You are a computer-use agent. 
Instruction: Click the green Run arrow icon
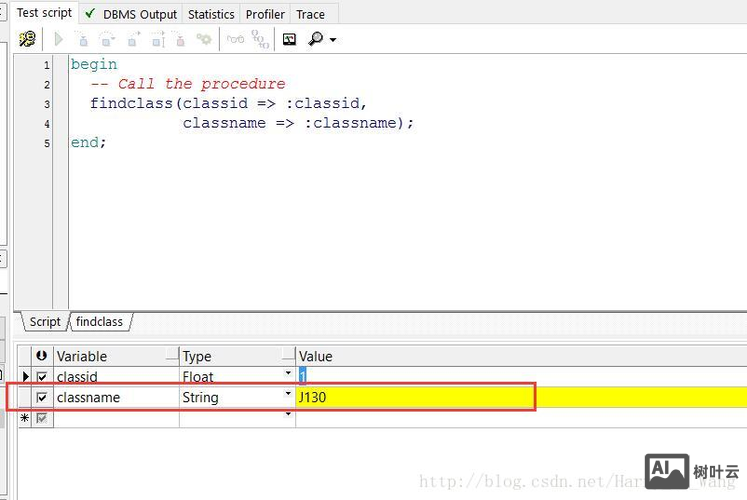(58, 39)
